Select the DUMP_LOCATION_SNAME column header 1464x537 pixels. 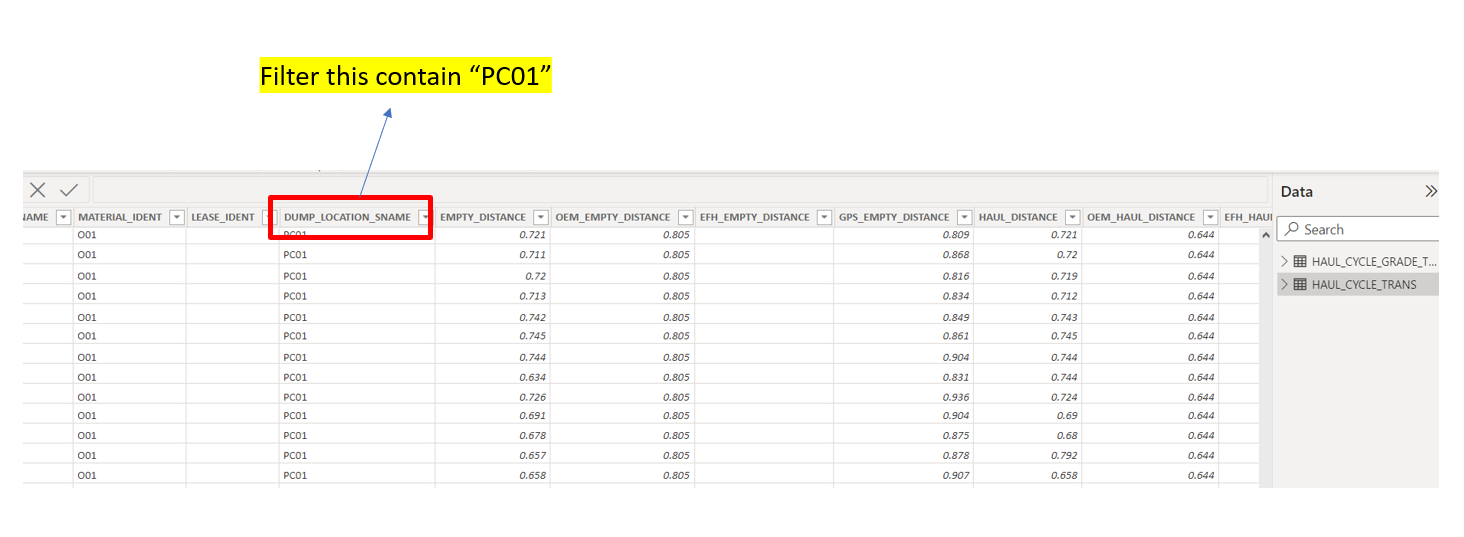(347, 217)
